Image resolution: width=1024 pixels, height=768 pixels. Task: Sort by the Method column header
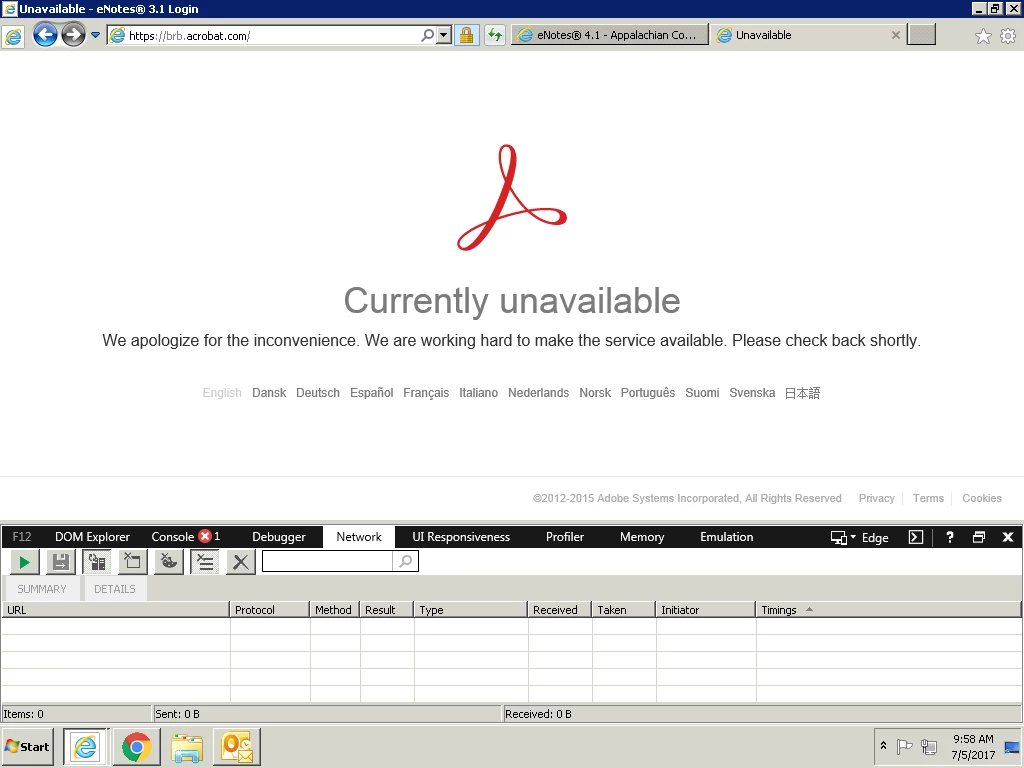(x=334, y=610)
